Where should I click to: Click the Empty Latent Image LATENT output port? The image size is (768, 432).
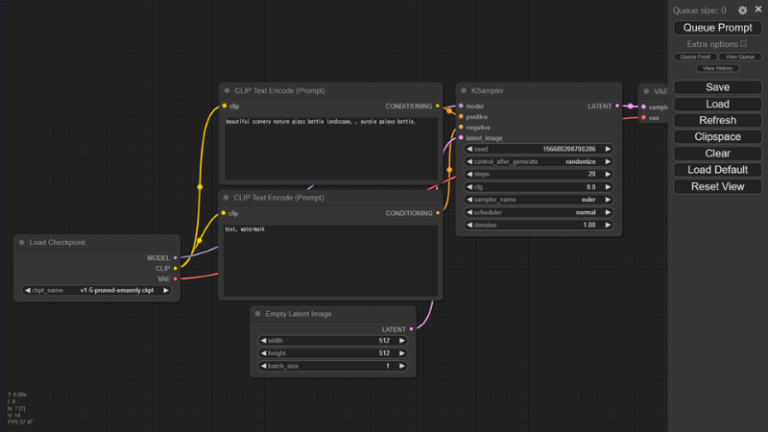411,329
